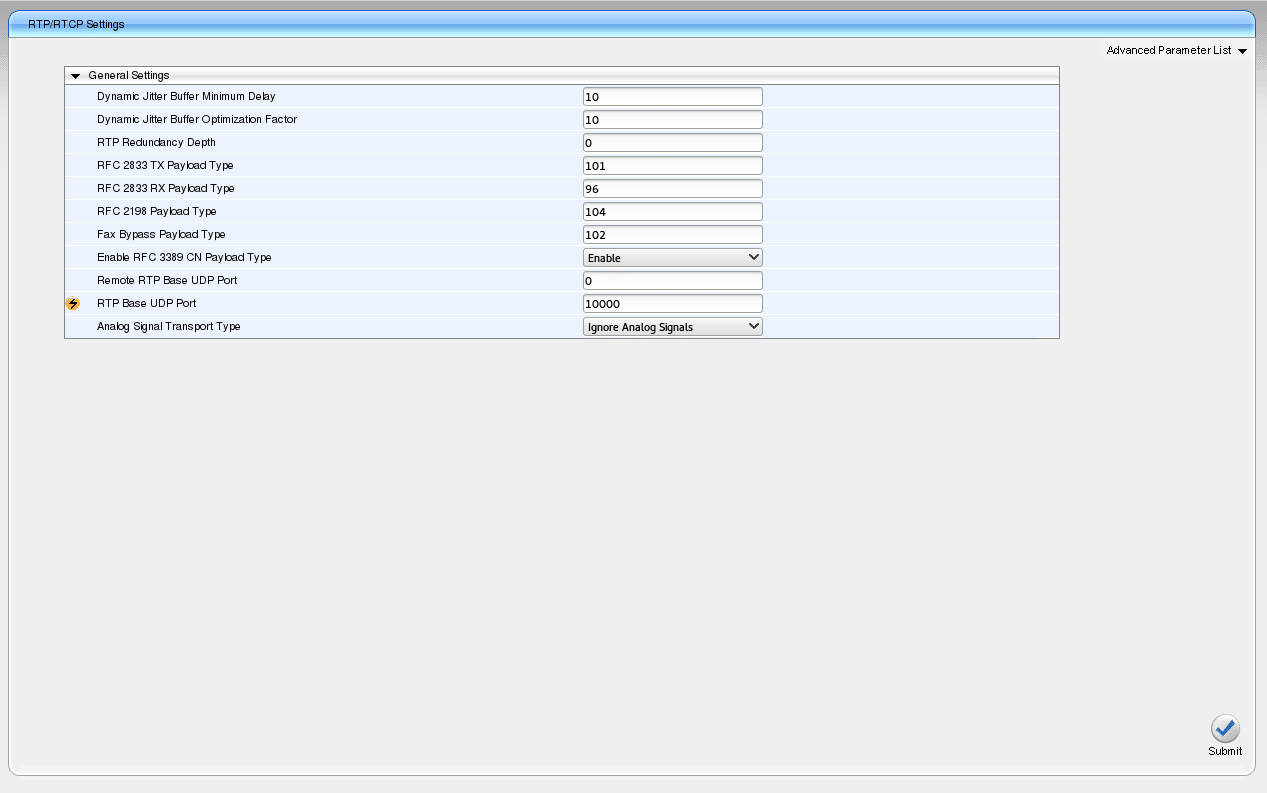Click the lightning bolt icon beside RTP Base UDP Port
Viewport: 1267px width, 793px height.
(72, 304)
